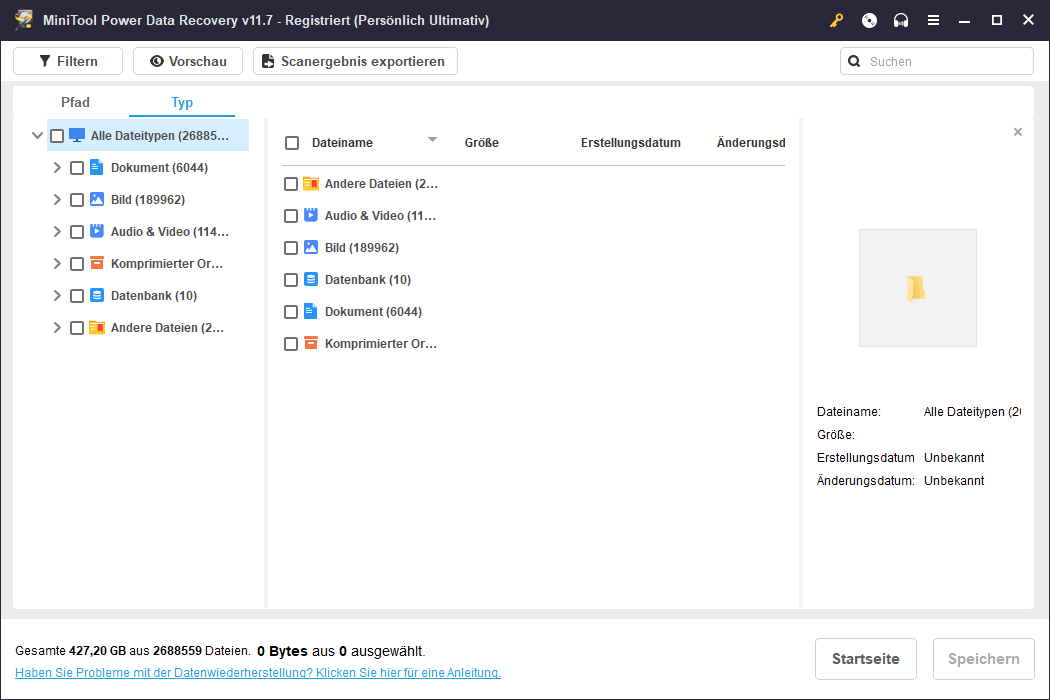The height and width of the screenshot is (700, 1050).
Task: Click the search magnifier icon
Action: point(854,61)
